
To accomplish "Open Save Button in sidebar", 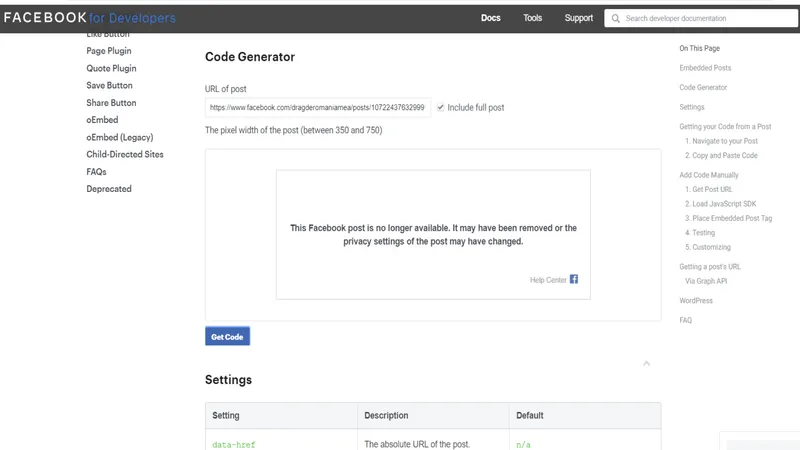I will pos(109,85).
